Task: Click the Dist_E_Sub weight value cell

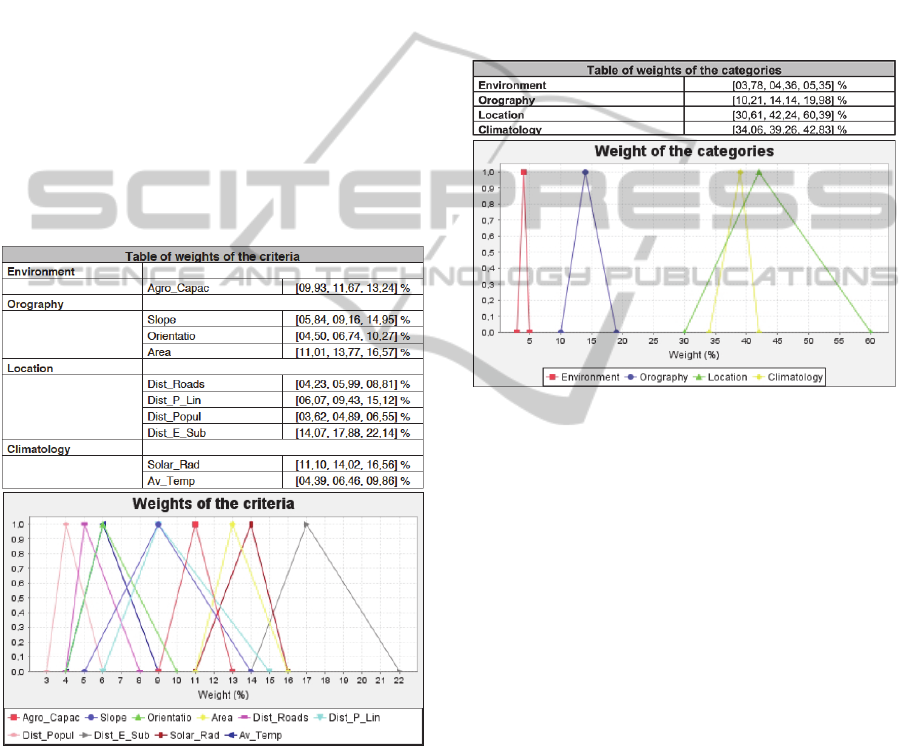Action: (x=352, y=432)
